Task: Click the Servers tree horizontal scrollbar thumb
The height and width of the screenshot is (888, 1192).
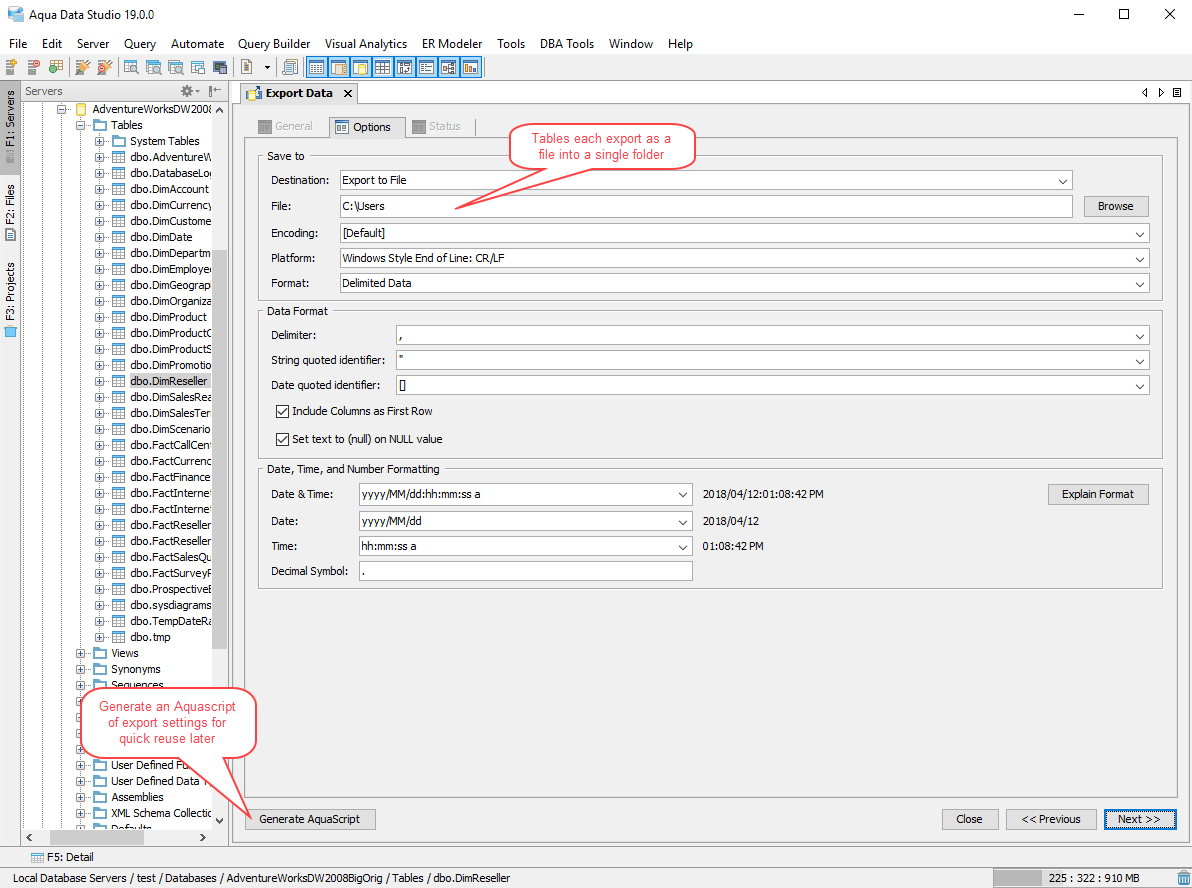Action: (x=97, y=837)
